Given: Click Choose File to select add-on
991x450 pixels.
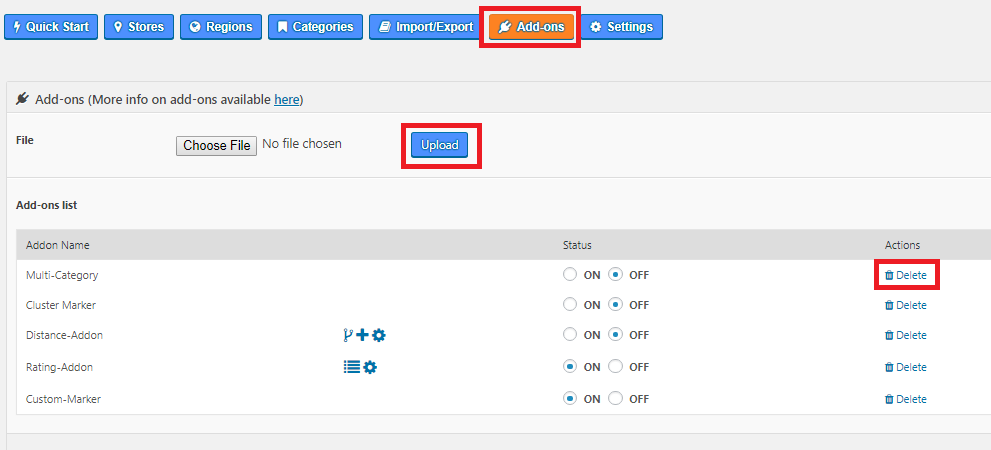Looking at the screenshot, I should 217,145.
